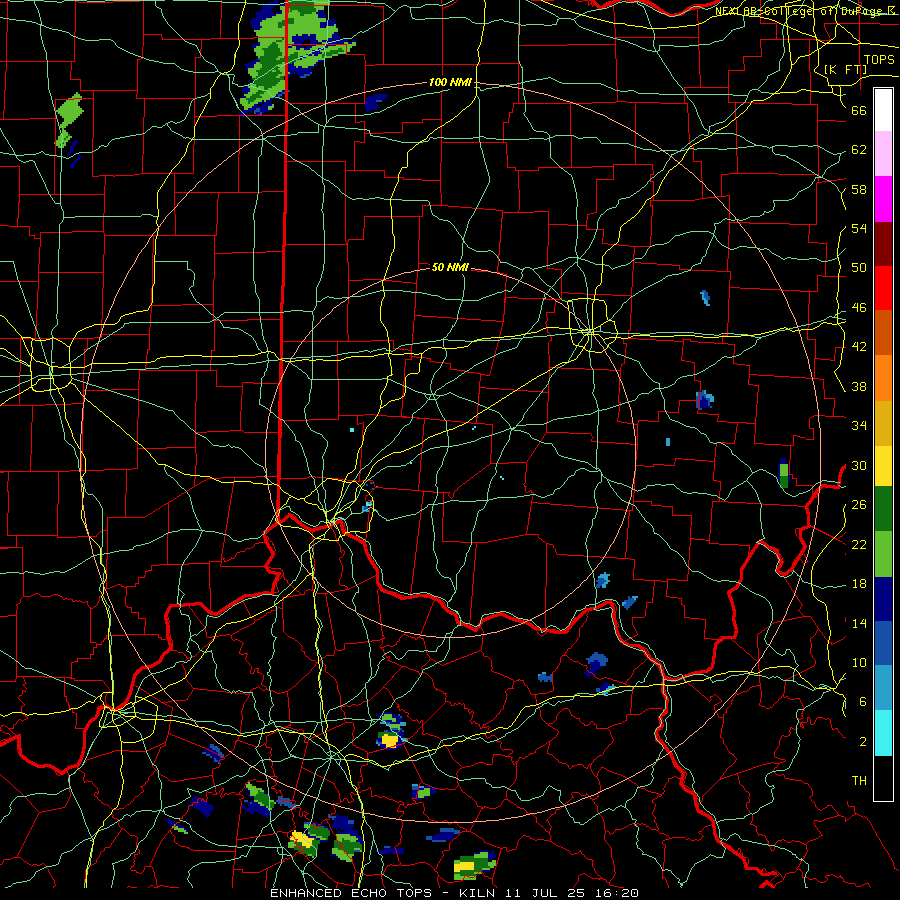Select the 6 legend value
The height and width of the screenshot is (900, 900).
tap(863, 702)
